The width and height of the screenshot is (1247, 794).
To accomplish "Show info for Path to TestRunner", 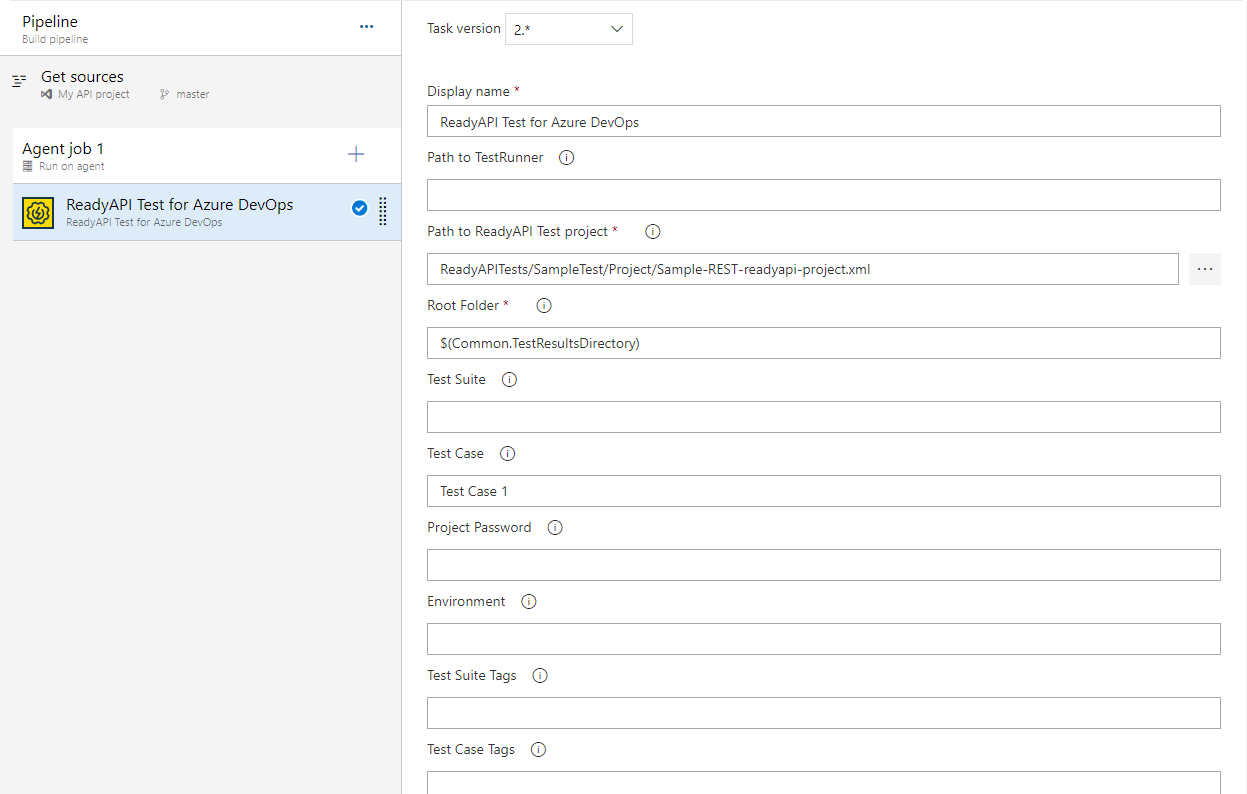I will click(567, 158).
